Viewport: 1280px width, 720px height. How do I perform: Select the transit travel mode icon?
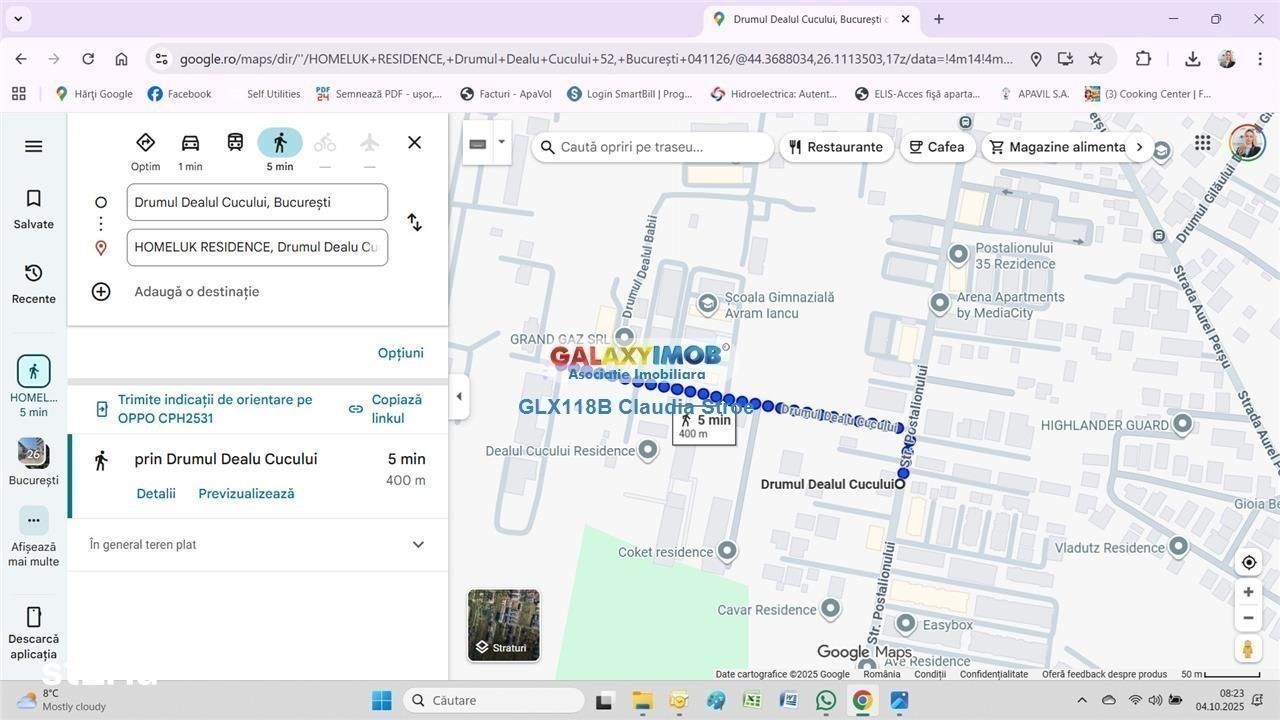point(235,143)
